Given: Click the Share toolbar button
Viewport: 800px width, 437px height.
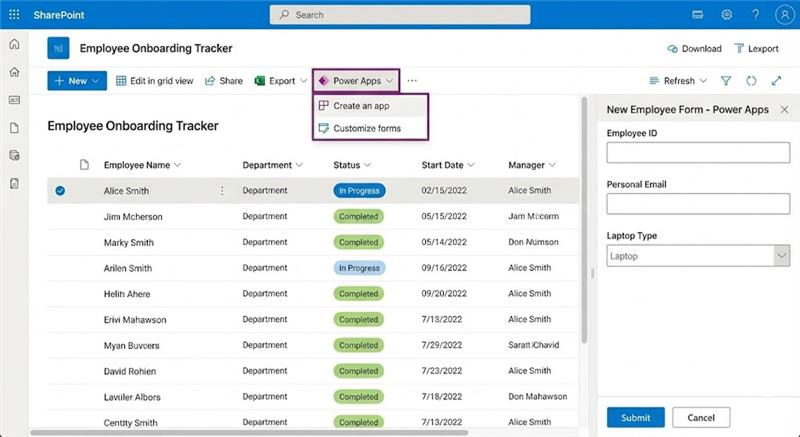Looking at the screenshot, I should coord(223,81).
